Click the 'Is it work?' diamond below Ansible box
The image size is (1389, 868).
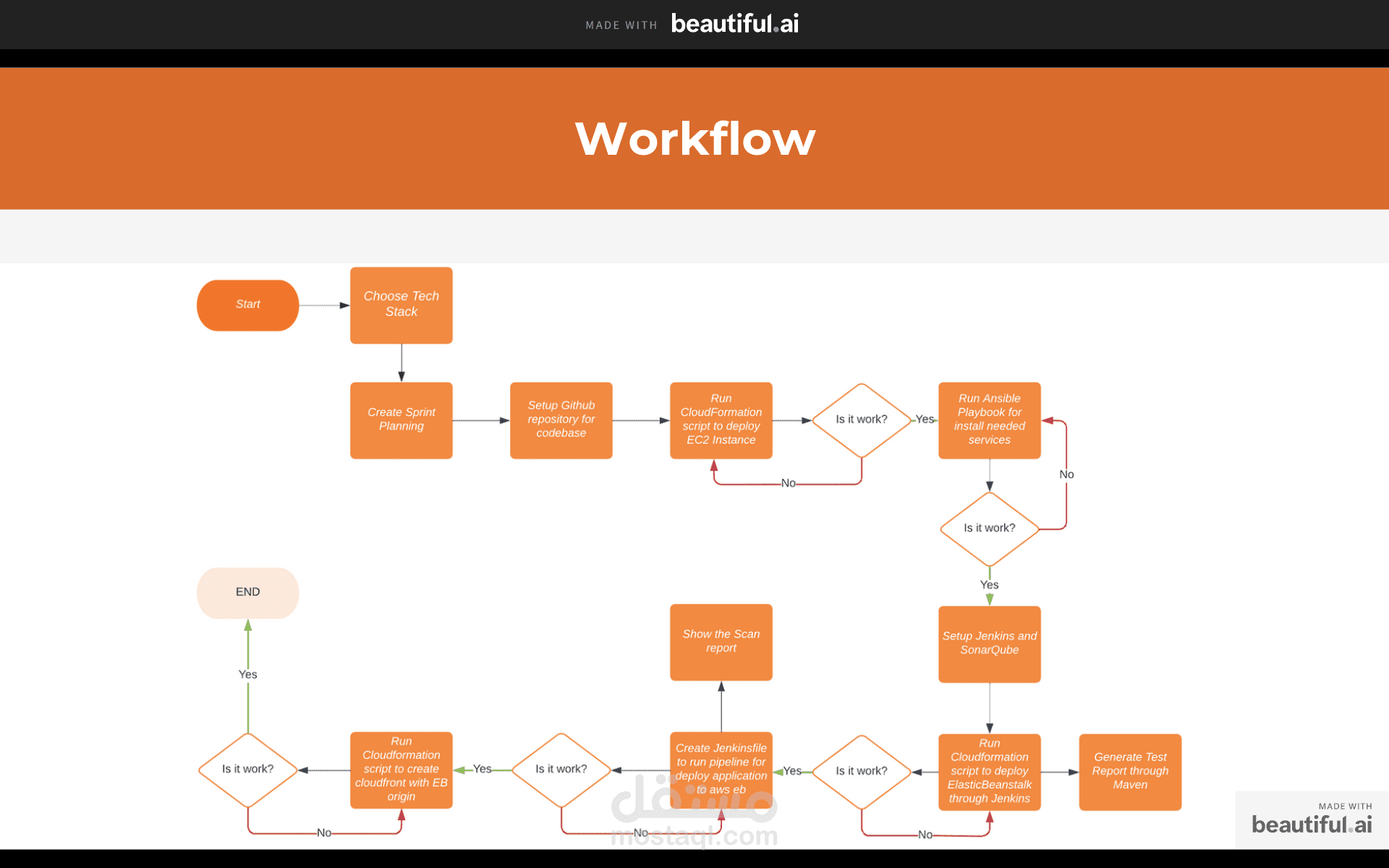990,529
